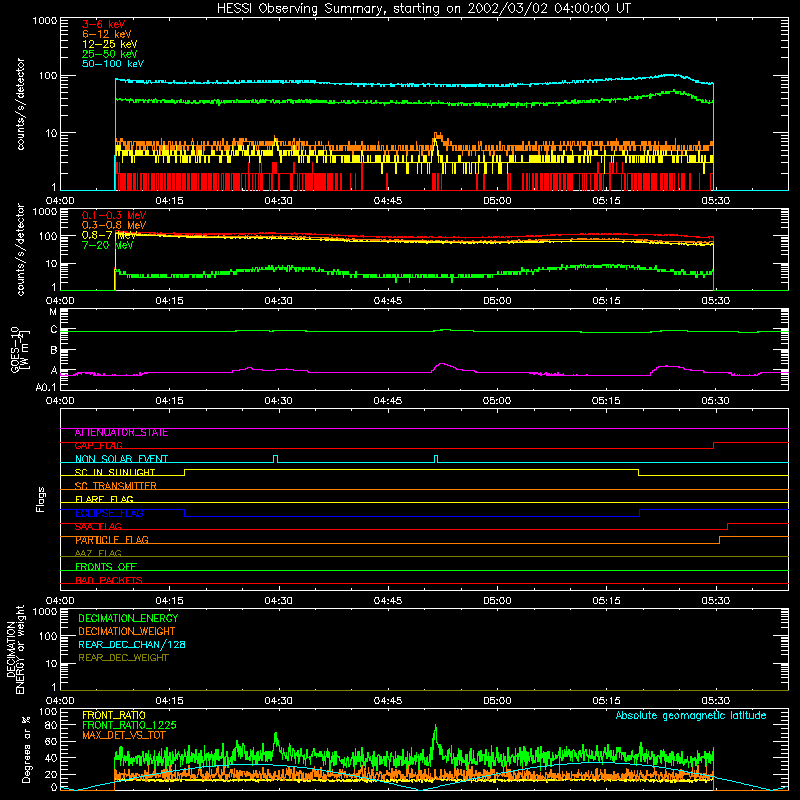Click the first NON_SOLAR_EVENT pulse near 04:30
800x800 pixels.
(276, 459)
